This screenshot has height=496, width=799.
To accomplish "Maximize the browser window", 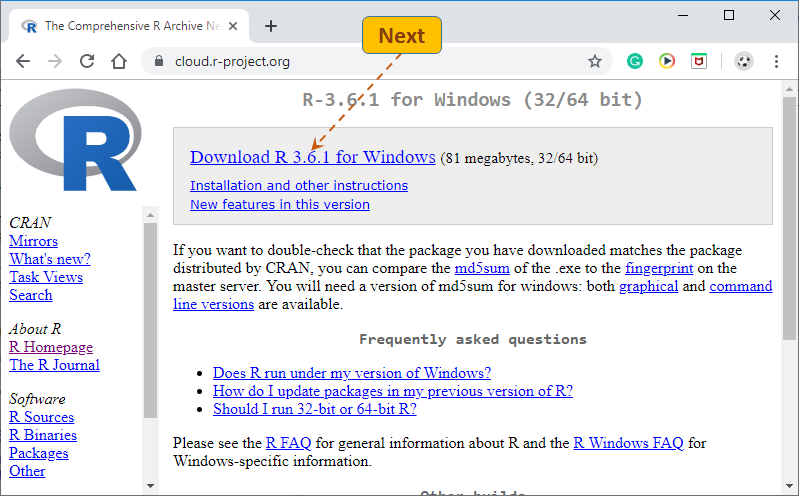I will [729, 15].
